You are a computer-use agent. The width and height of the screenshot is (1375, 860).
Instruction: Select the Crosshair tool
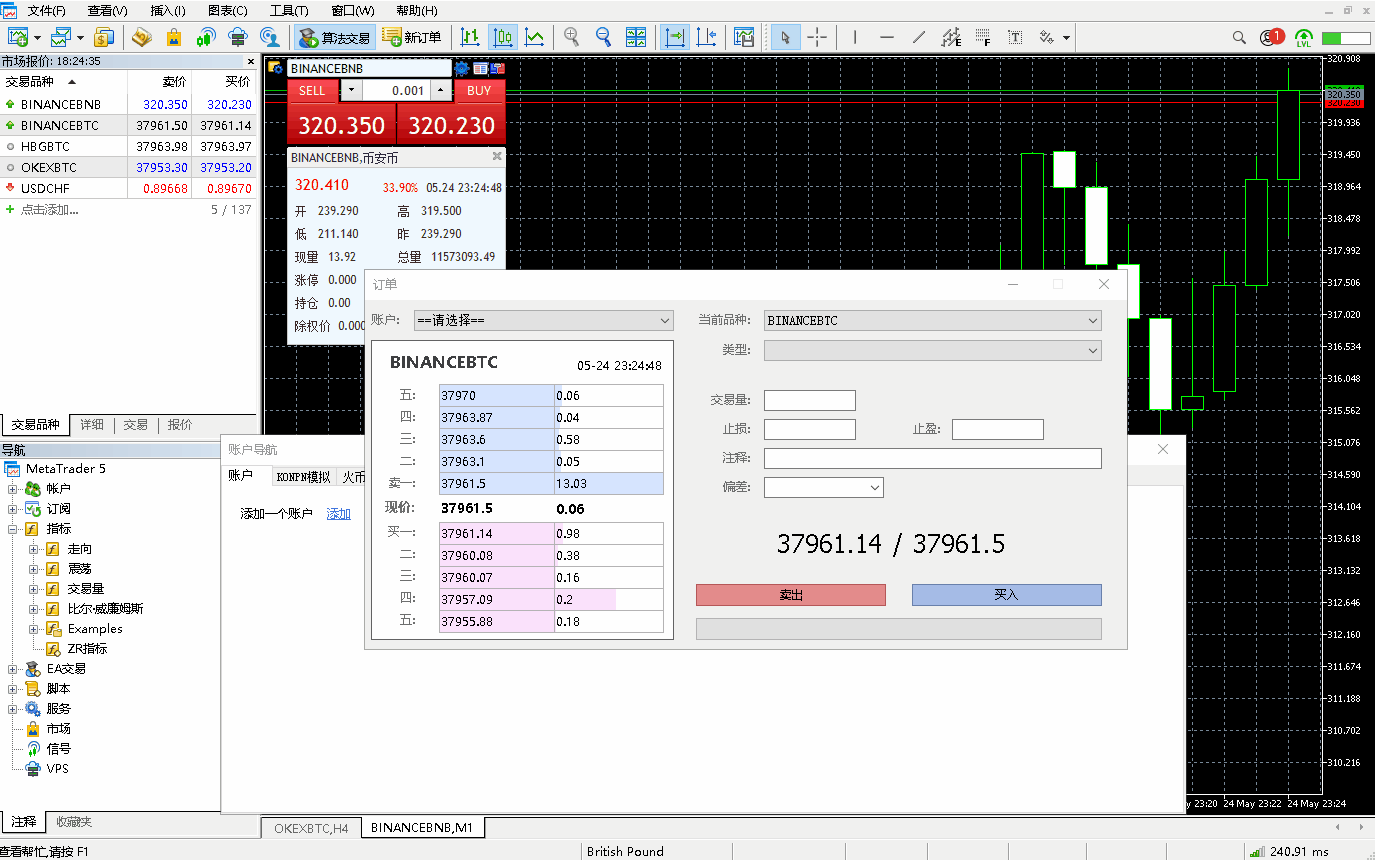818,37
